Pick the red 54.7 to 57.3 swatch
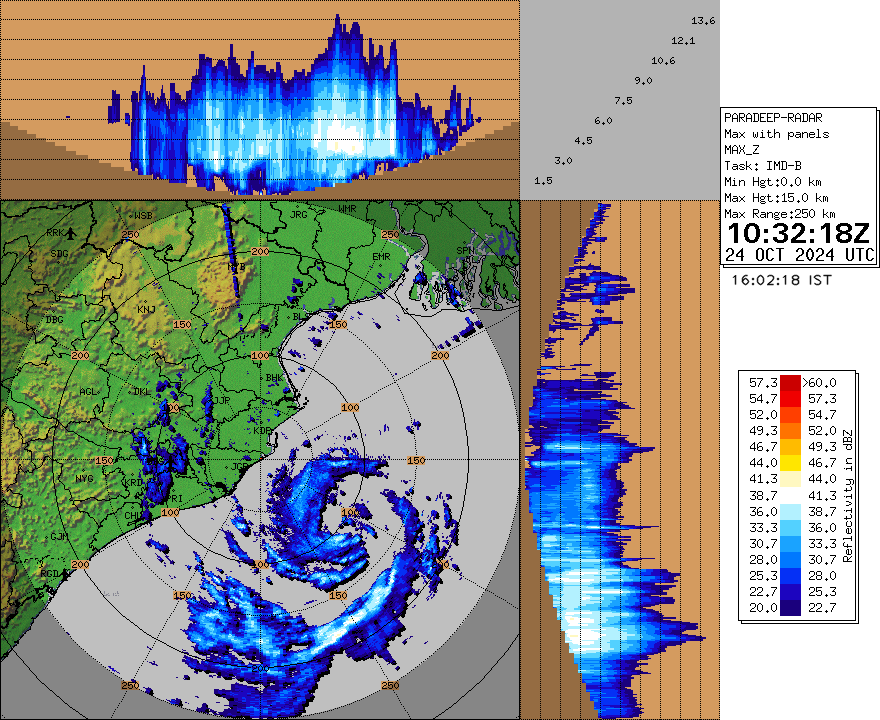This screenshot has height=720, width=880. [790, 399]
